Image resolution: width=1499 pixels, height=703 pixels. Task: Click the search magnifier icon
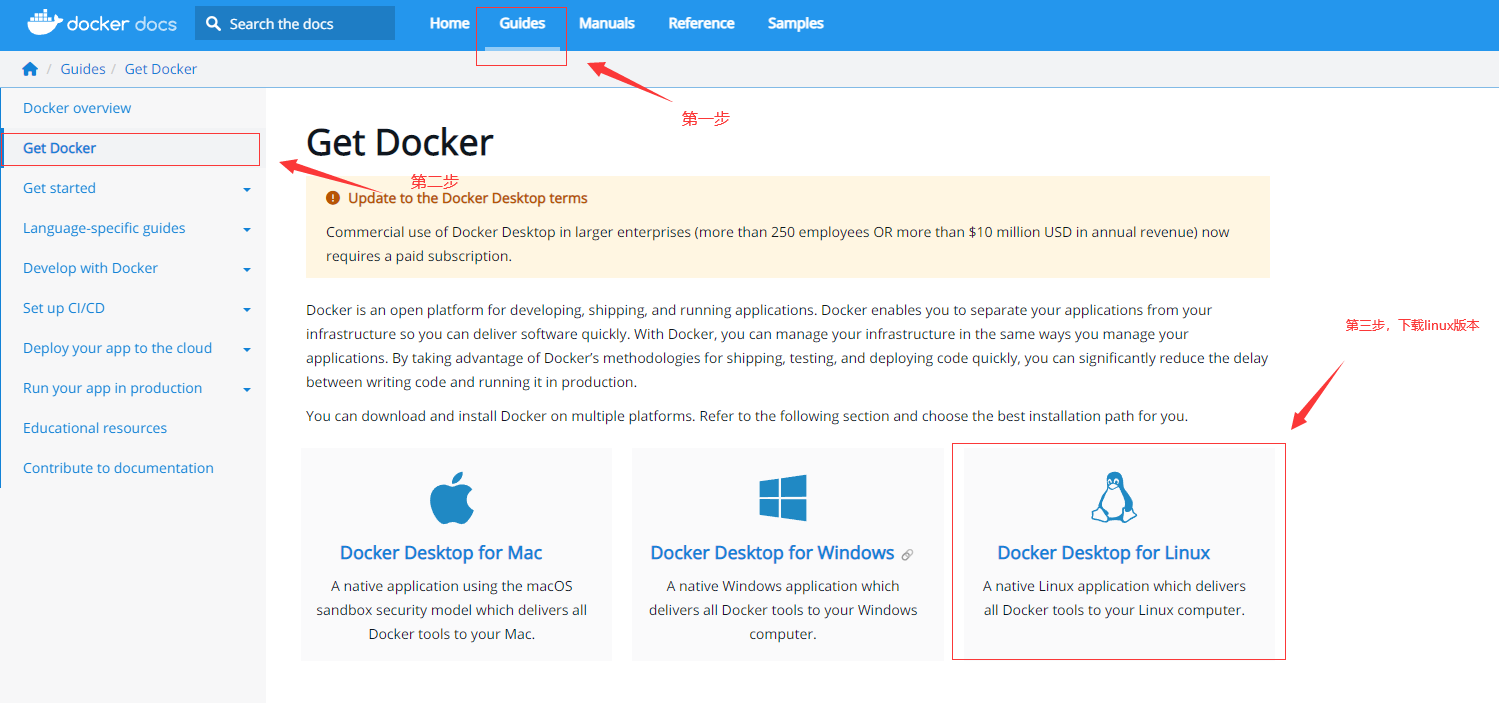click(x=213, y=24)
